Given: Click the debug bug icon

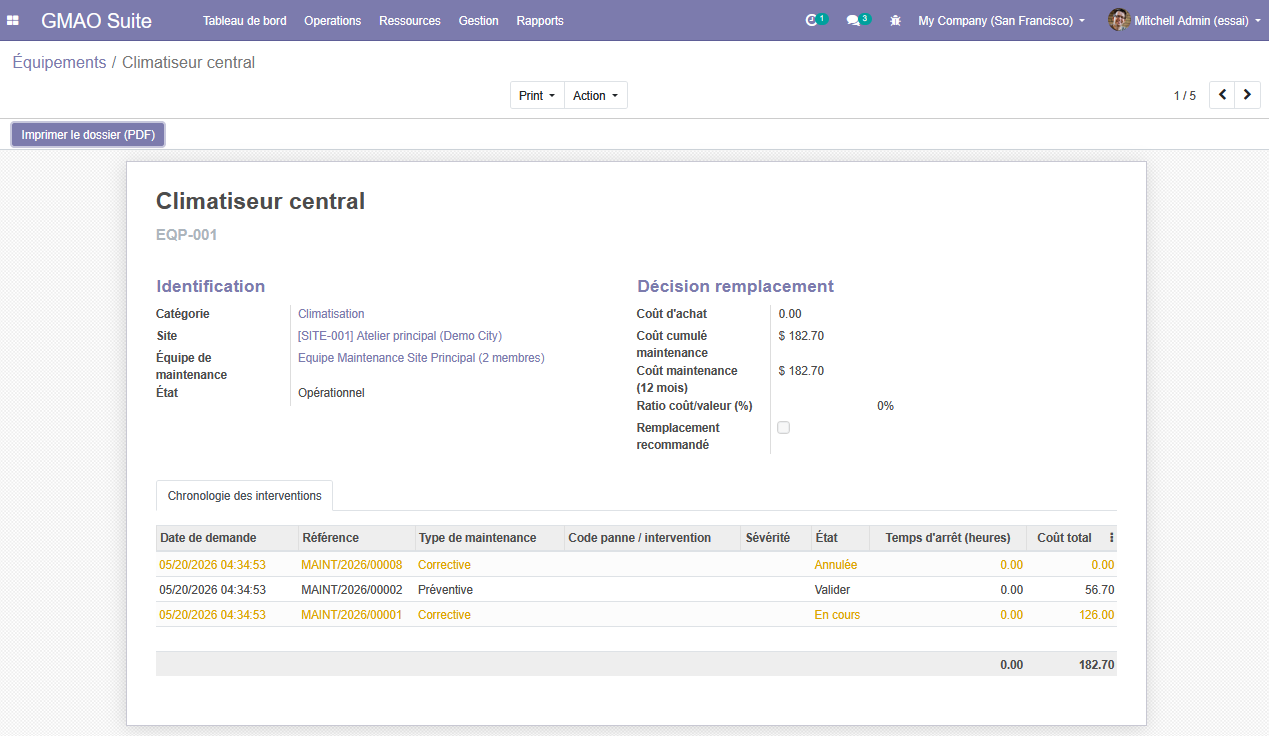Looking at the screenshot, I should click(x=895, y=20).
